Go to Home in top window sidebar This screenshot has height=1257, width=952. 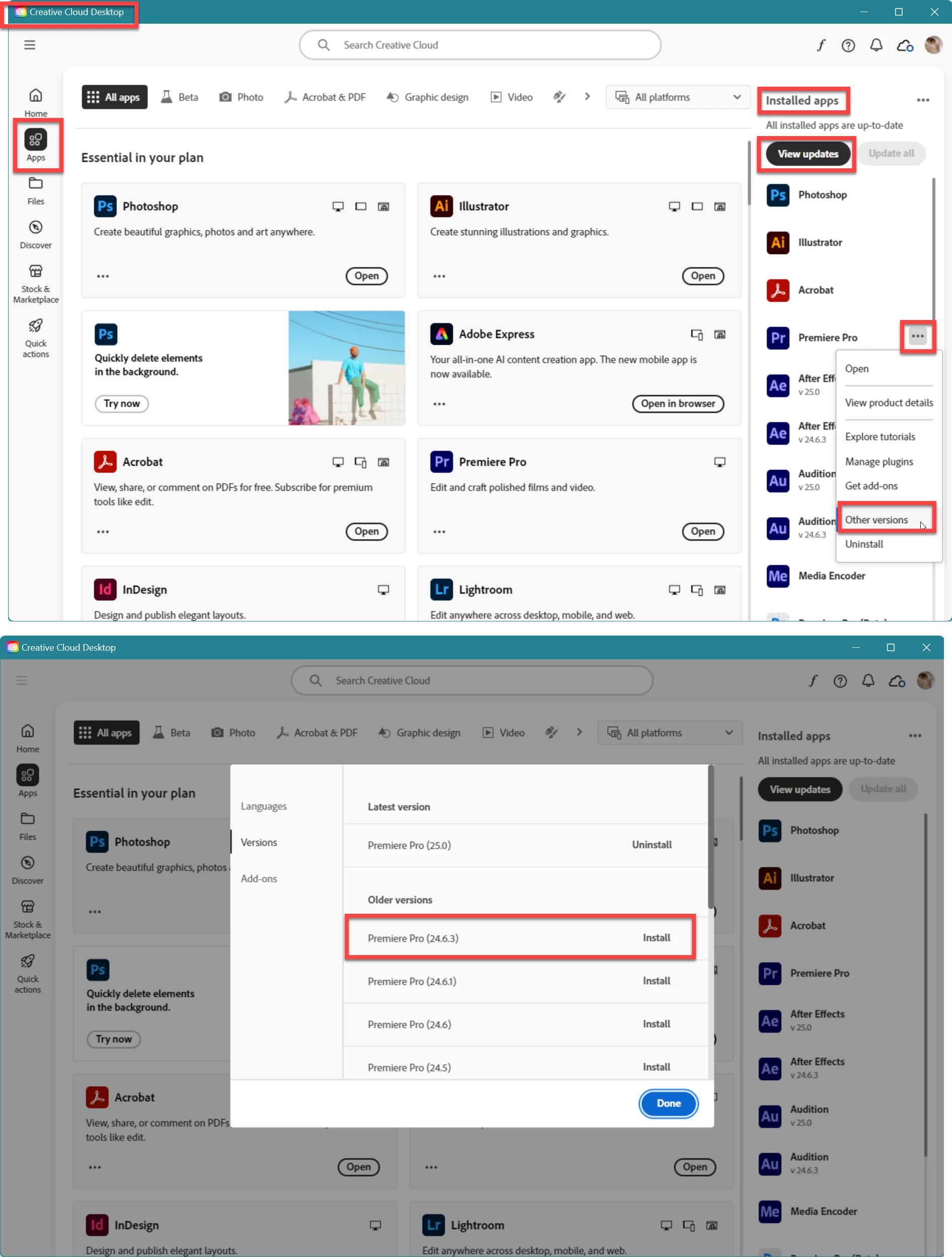point(36,102)
